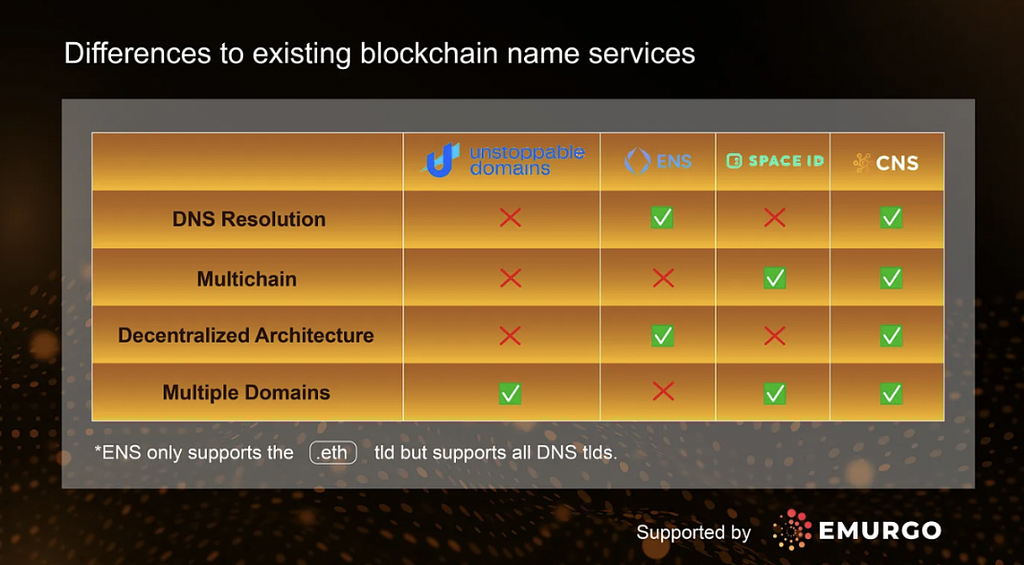Select the Multiple Domains row label
1024x565 pixels.
point(246,393)
